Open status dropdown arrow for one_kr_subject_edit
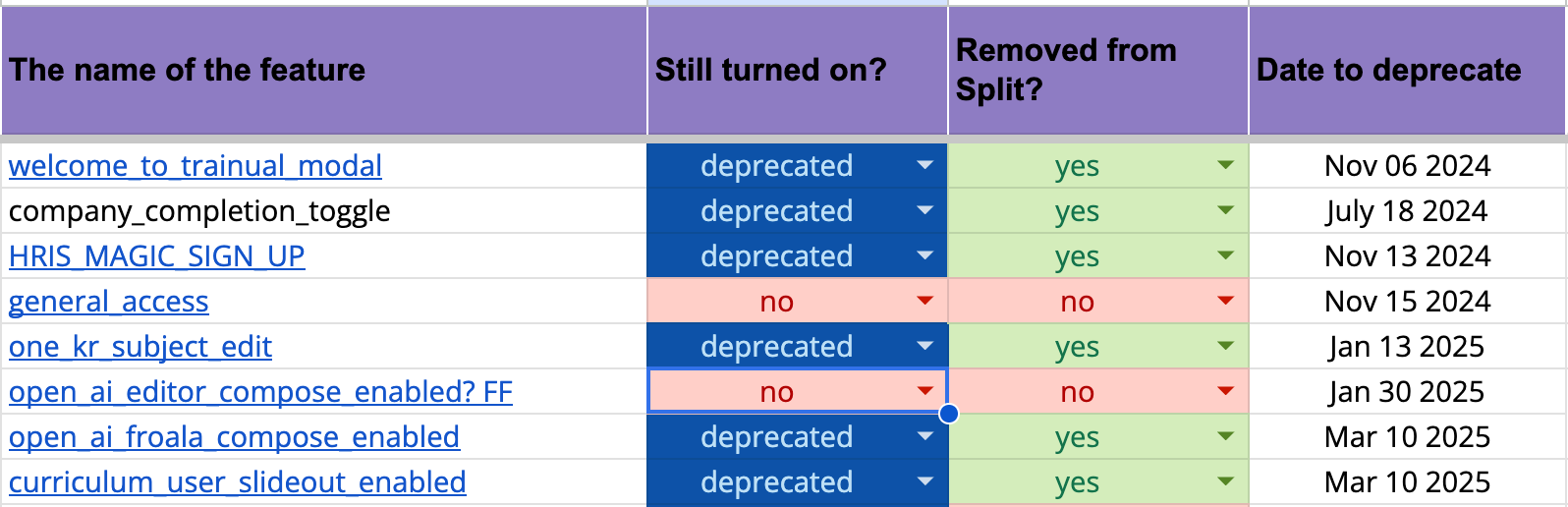This screenshot has height=507, width=1568. click(924, 346)
